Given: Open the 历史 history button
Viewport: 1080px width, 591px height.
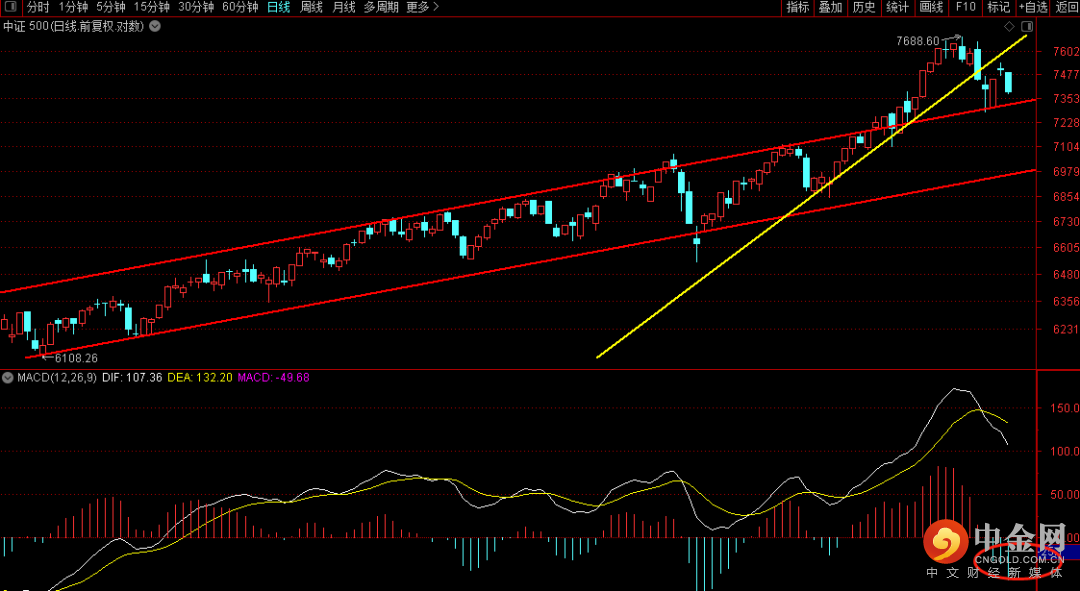Looking at the screenshot, I should 864,7.
